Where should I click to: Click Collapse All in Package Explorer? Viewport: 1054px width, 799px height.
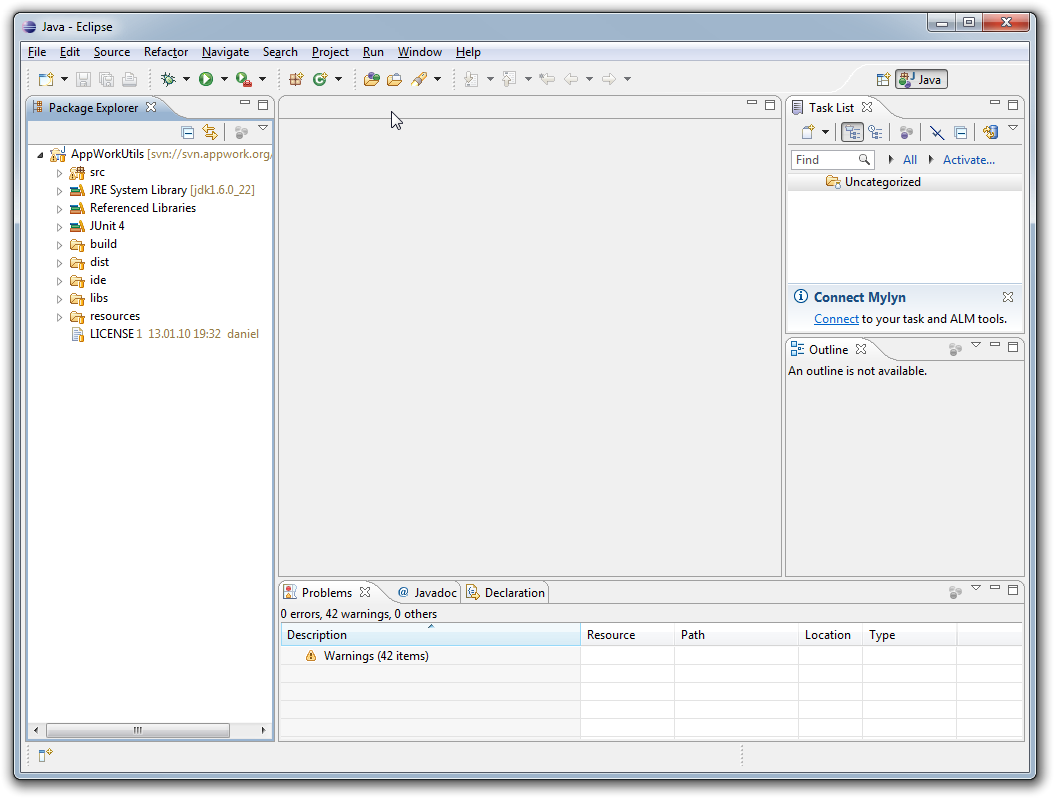(x=188, y=132)
